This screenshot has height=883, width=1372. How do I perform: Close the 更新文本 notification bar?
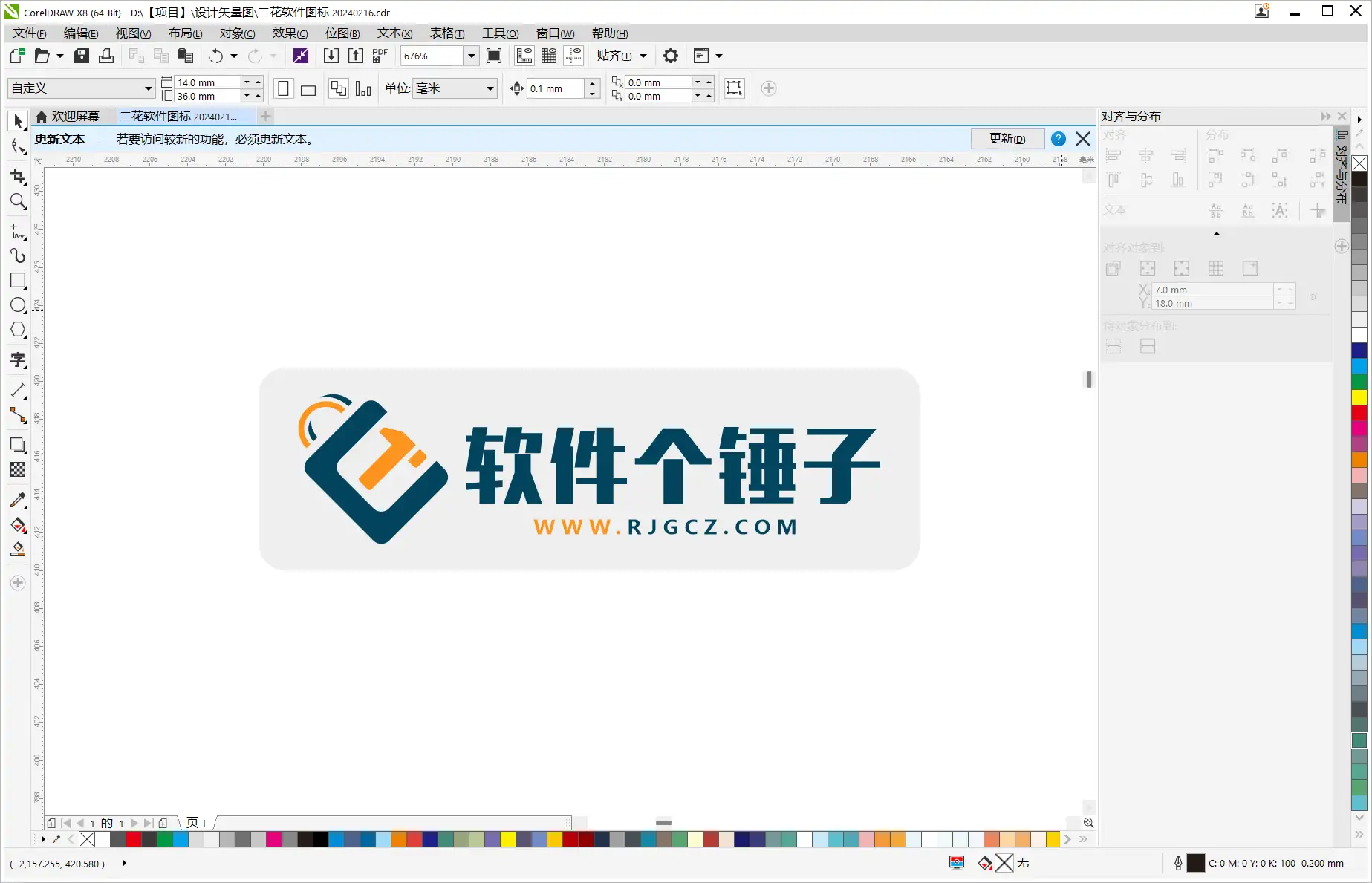pyautogui.click(x=1083, y=139)
